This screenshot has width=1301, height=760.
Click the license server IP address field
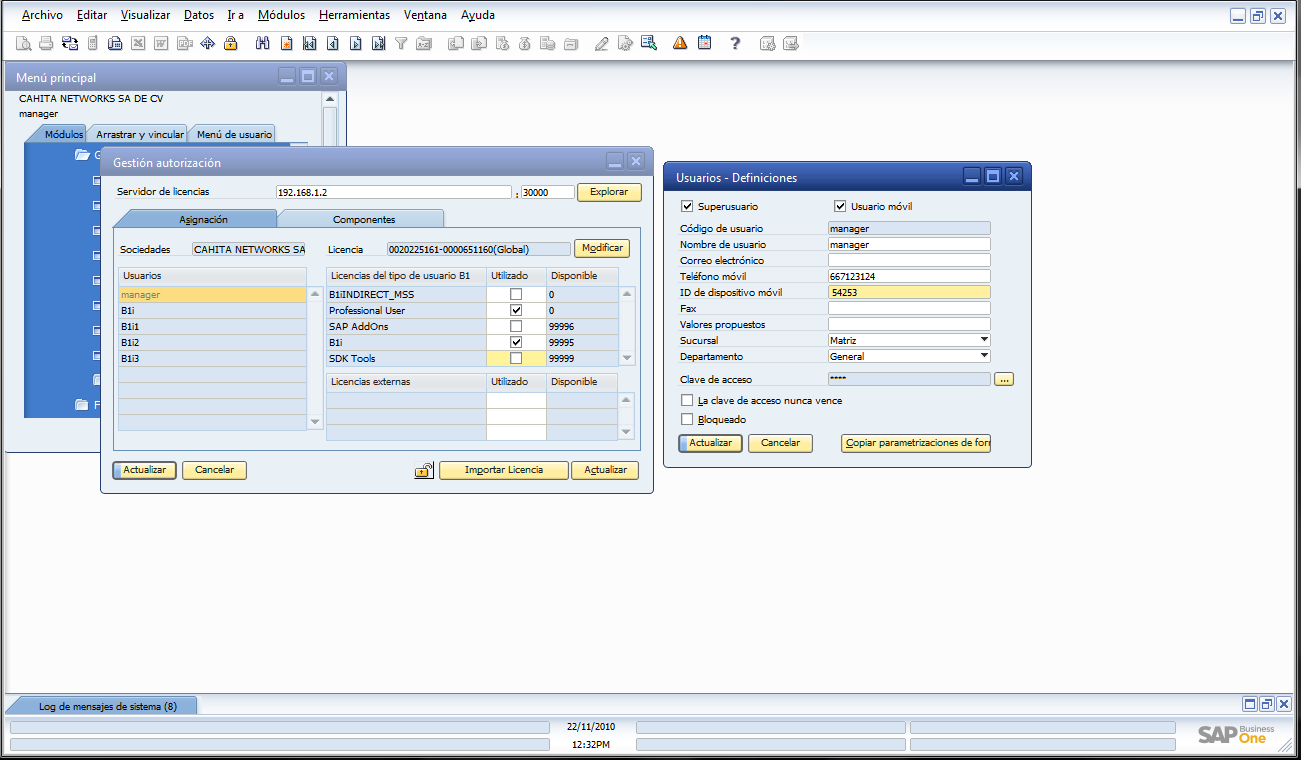point(394,192)
